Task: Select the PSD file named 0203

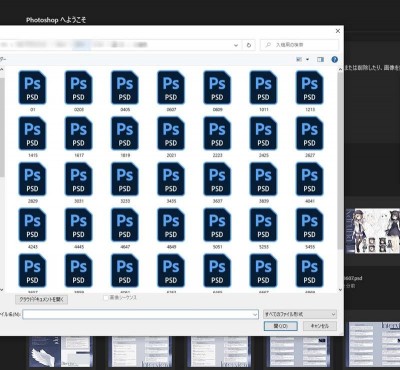Action: click(79, 91)
